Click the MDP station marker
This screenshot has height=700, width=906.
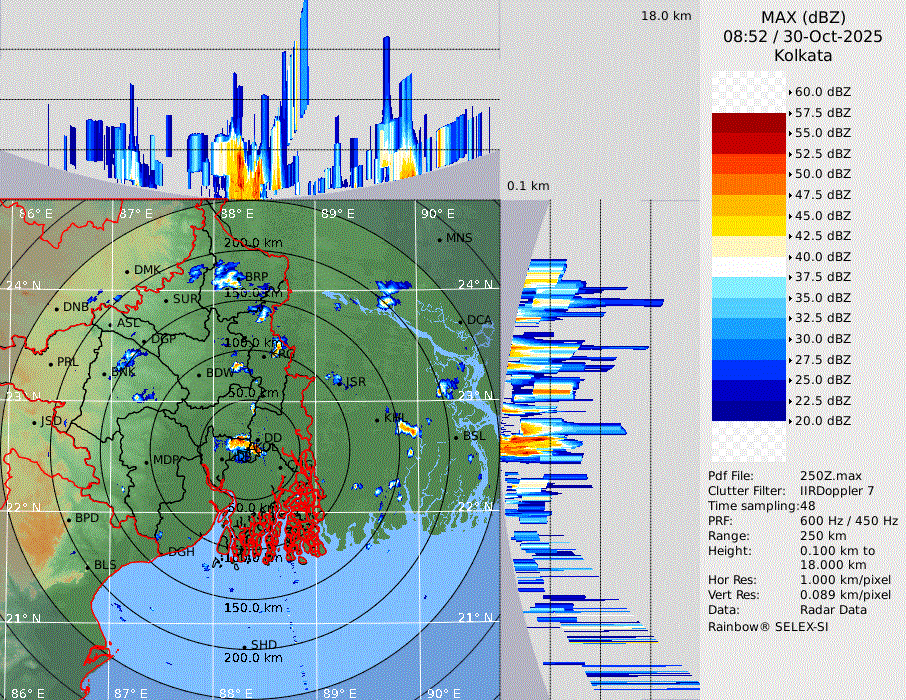(x=147, y=461)
